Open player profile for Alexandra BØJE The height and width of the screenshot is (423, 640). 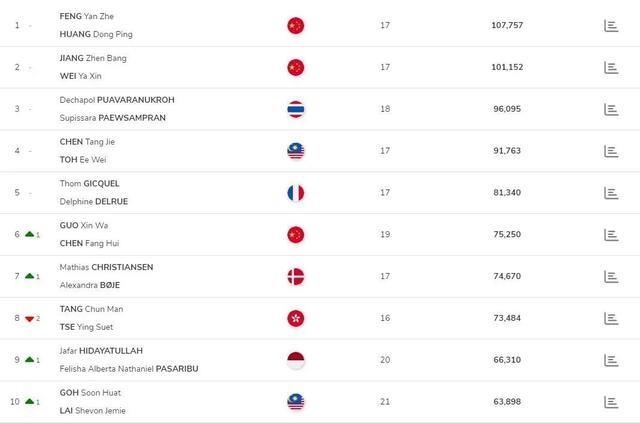click(93, 285)
